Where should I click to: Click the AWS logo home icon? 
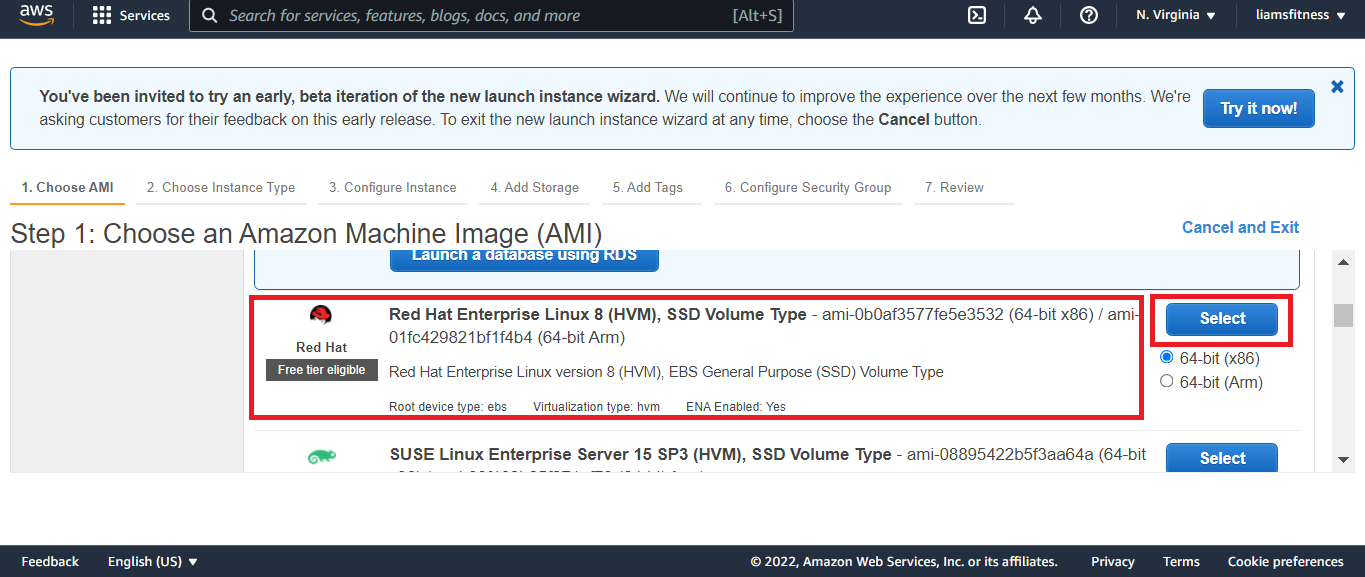click(35, 16)
